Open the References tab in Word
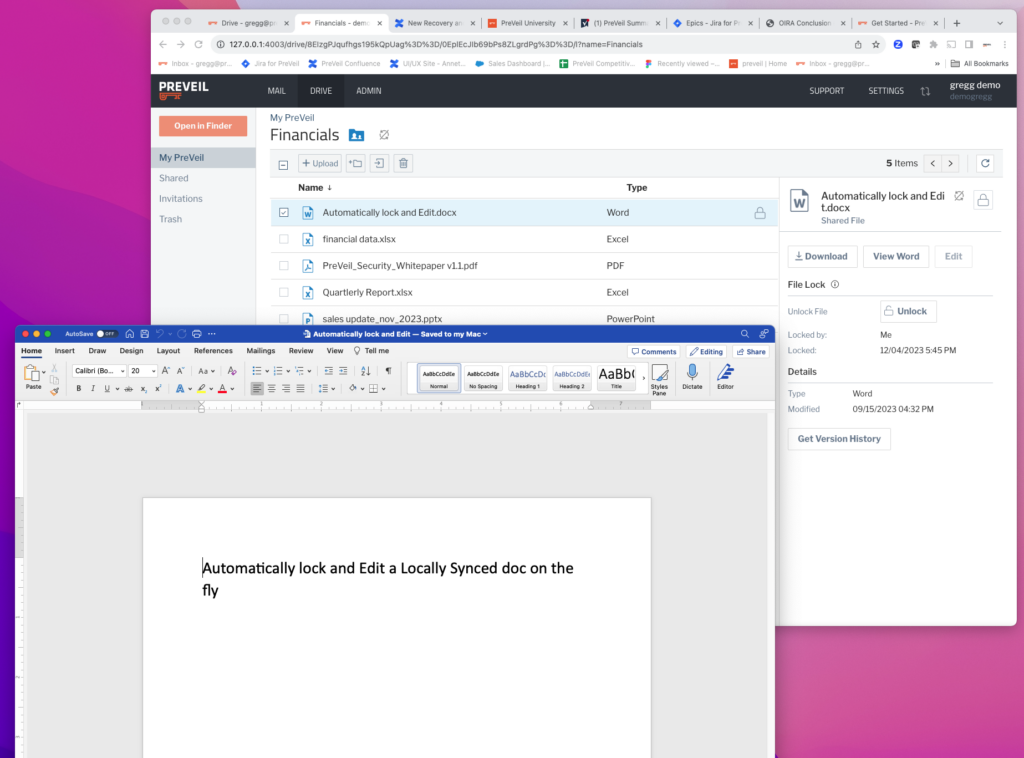 (213, 351)
